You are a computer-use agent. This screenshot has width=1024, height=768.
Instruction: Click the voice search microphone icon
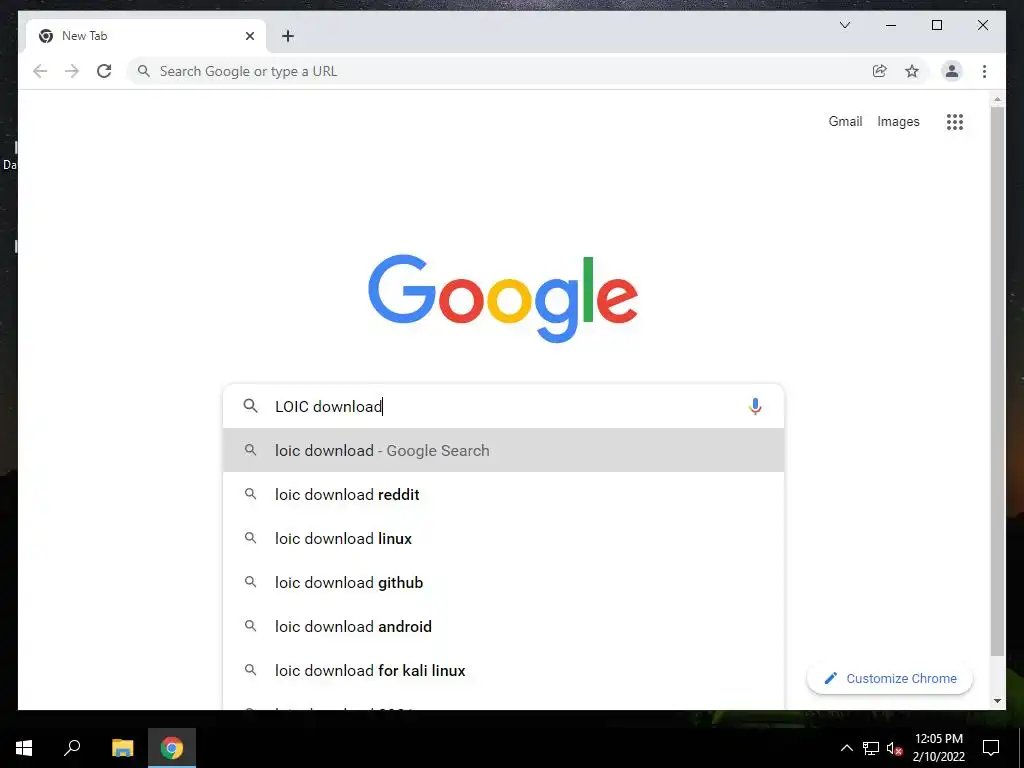pos(755,406)
